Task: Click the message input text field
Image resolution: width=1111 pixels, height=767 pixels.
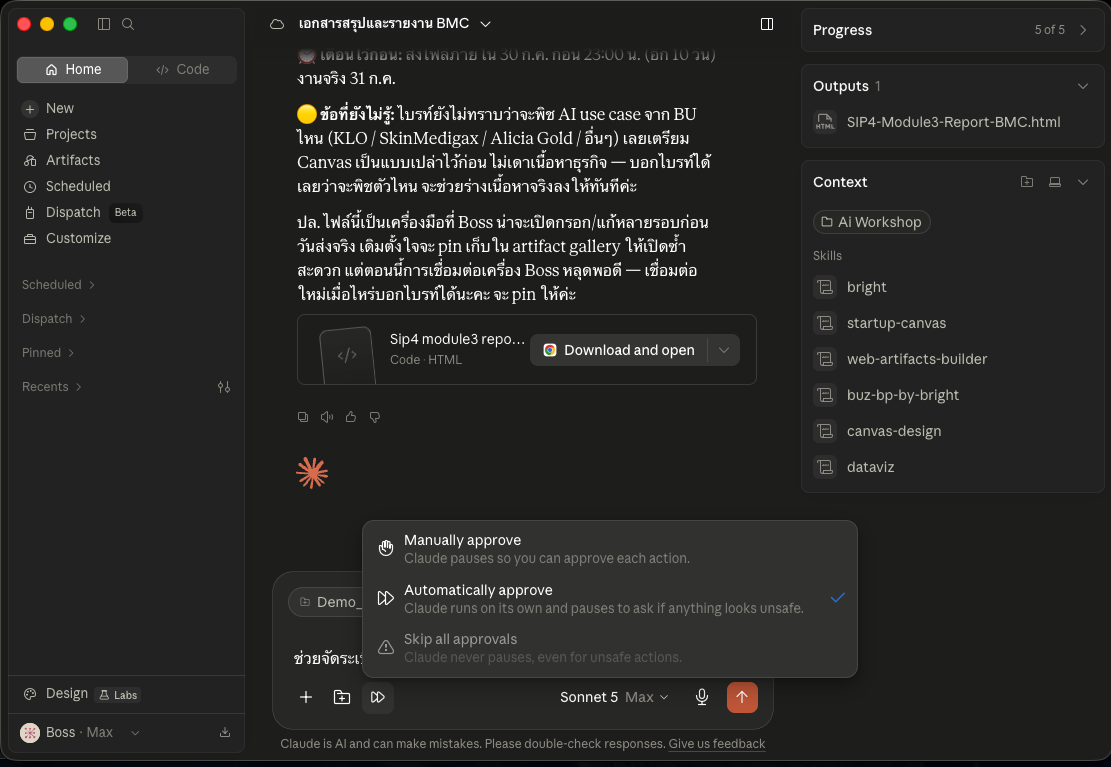Action: (327, 658)
